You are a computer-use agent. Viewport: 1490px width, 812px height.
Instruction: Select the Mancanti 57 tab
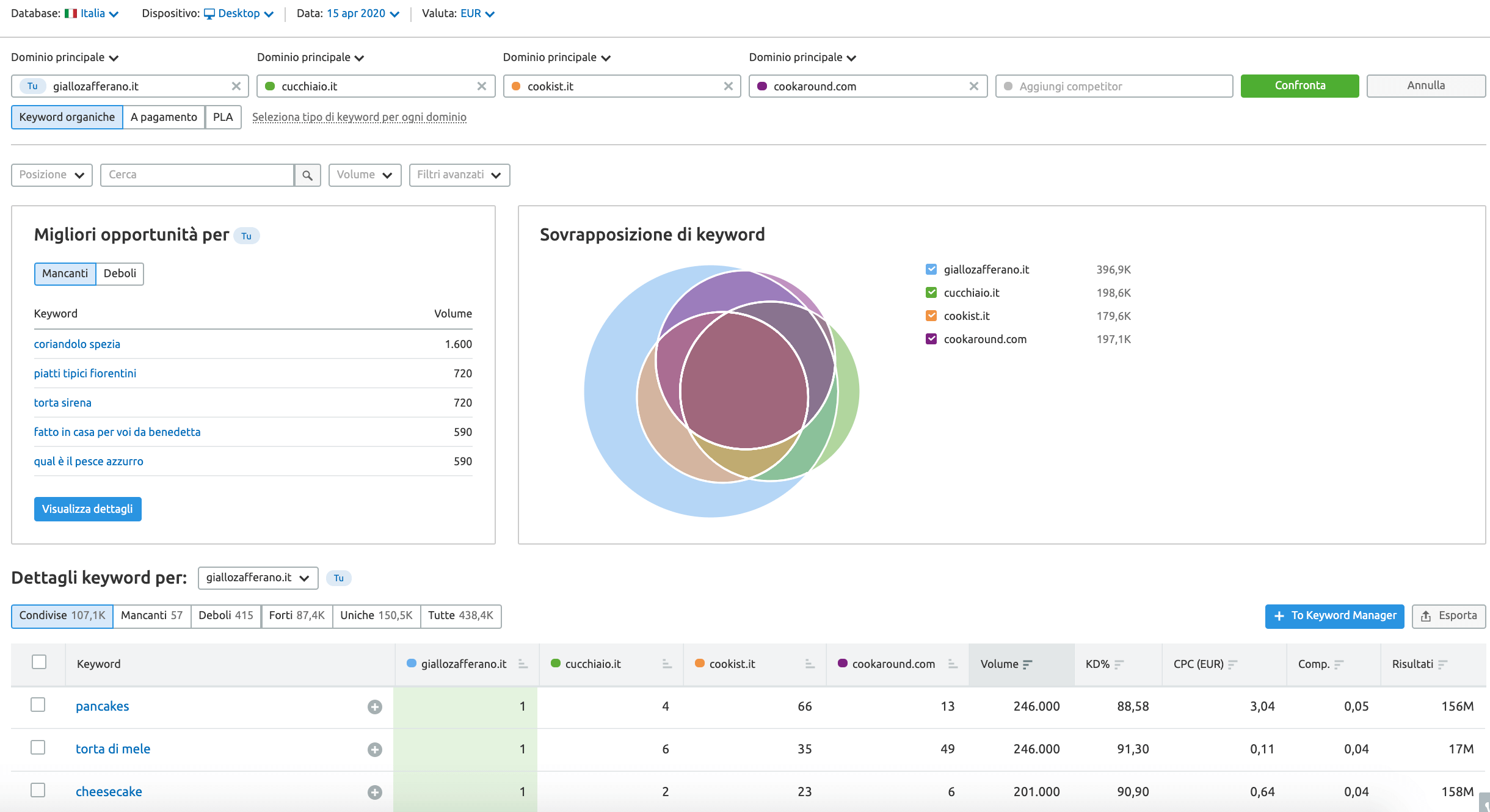pos(151,616)
